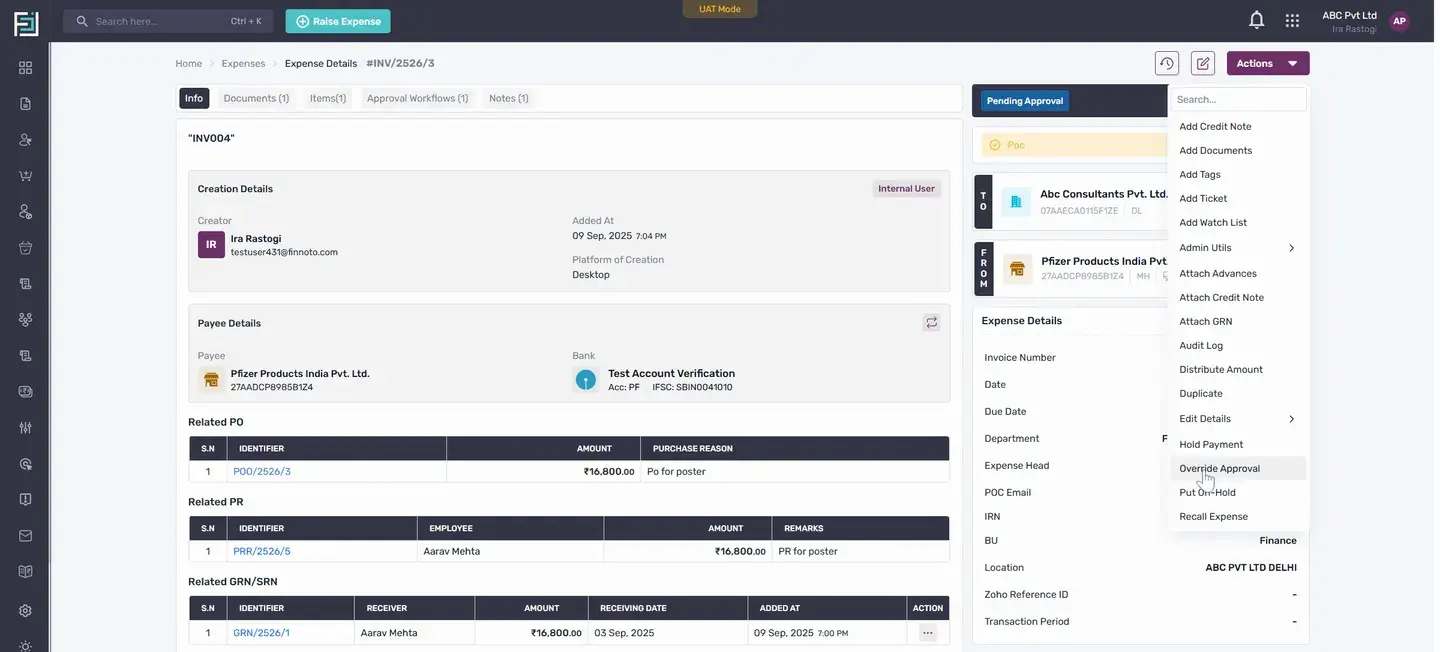
Task: Switch to the Info tab
Action: [x=194, y=98]
